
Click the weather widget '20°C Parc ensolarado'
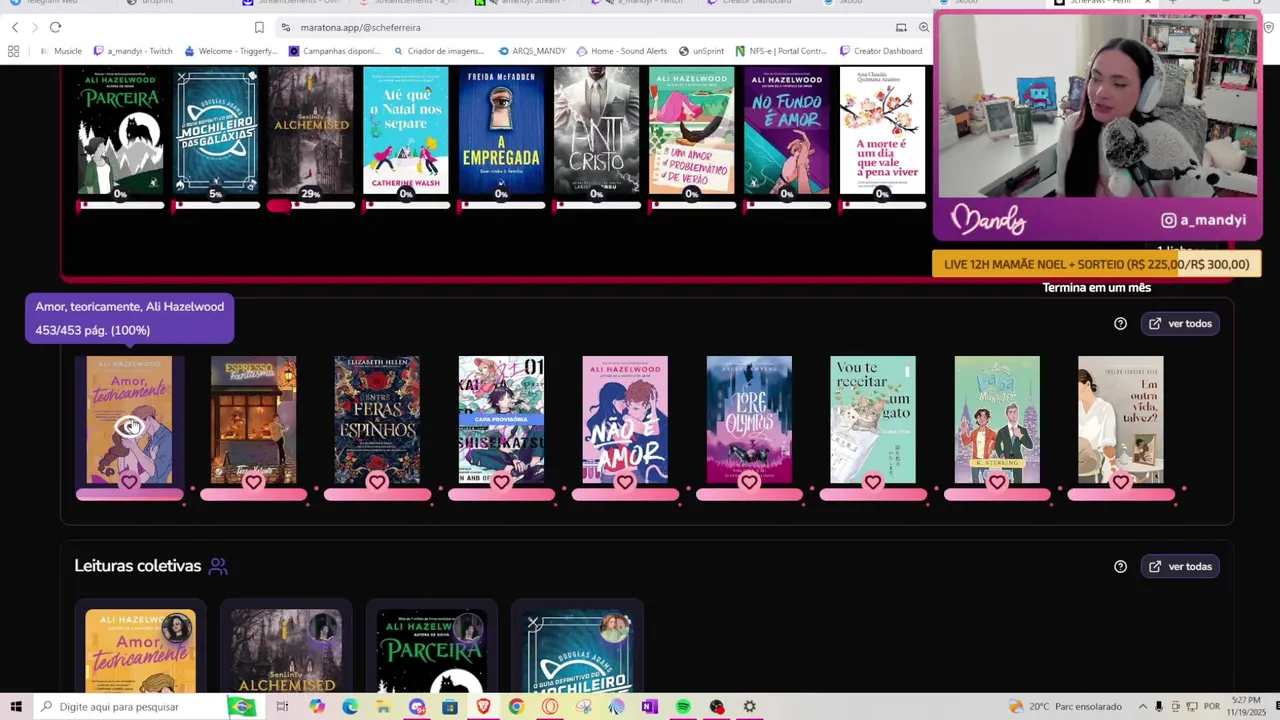click(x=1065, y=706)
